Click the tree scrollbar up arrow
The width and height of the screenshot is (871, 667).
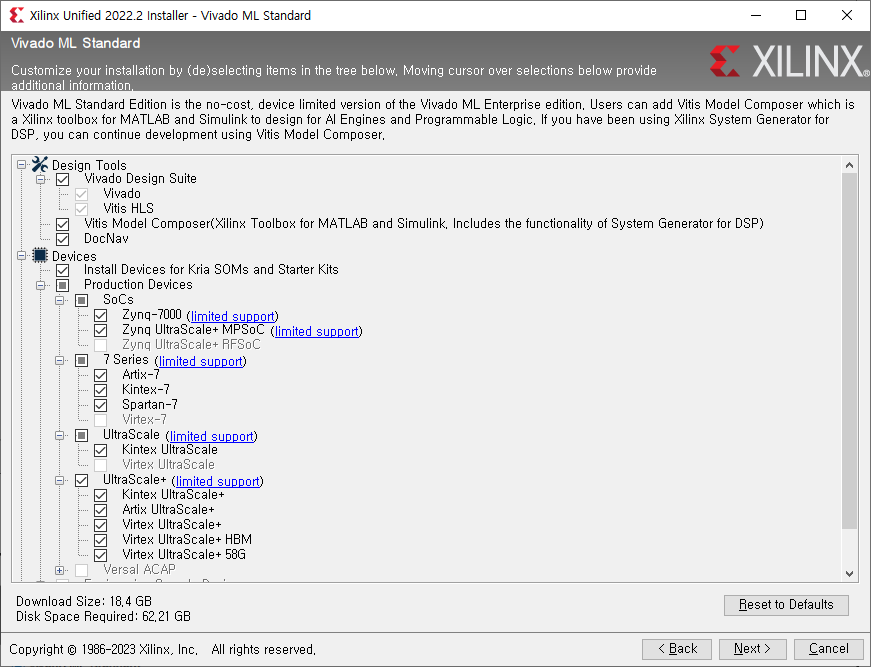pos(849,165)
